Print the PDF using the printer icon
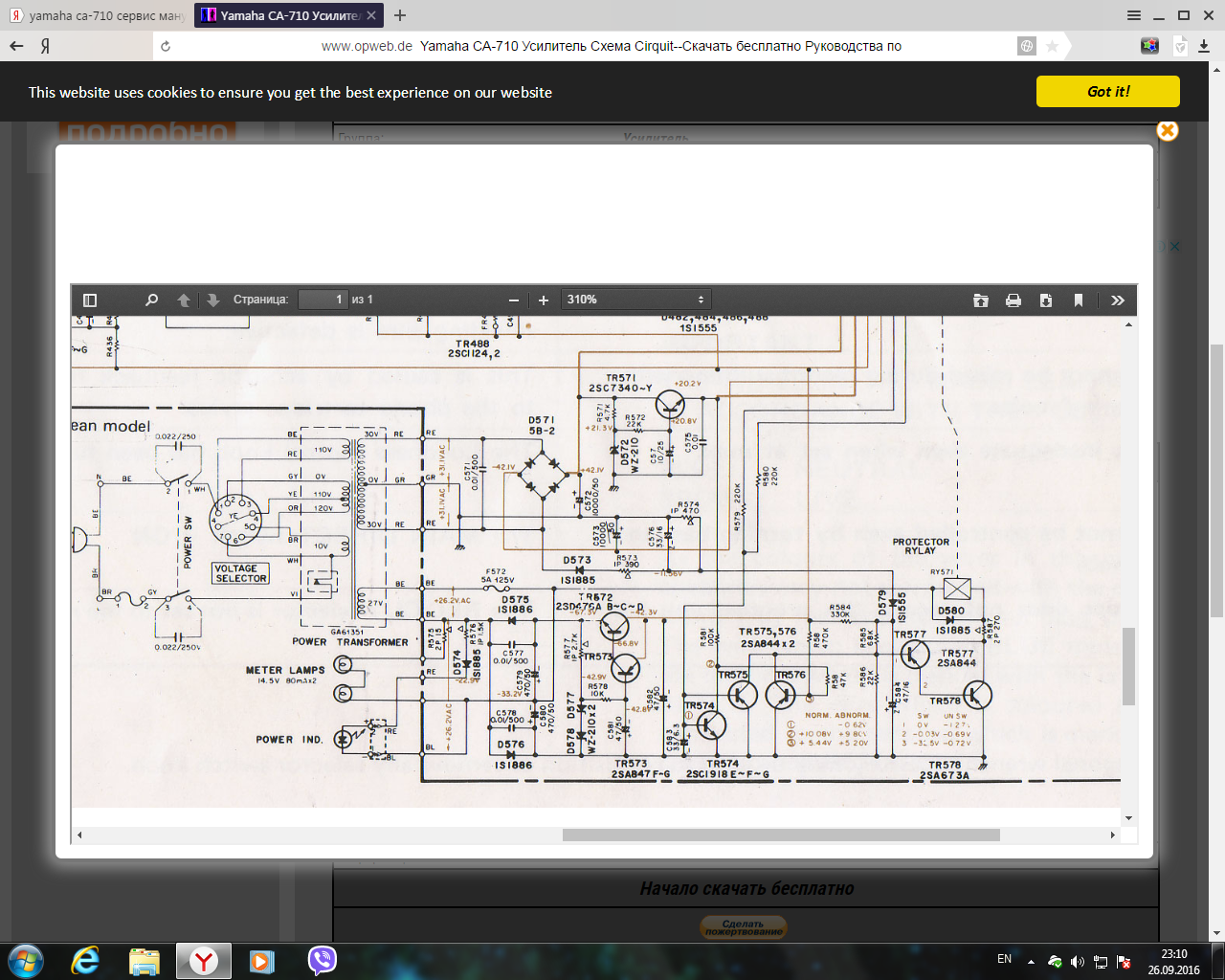 (1013, 300)
